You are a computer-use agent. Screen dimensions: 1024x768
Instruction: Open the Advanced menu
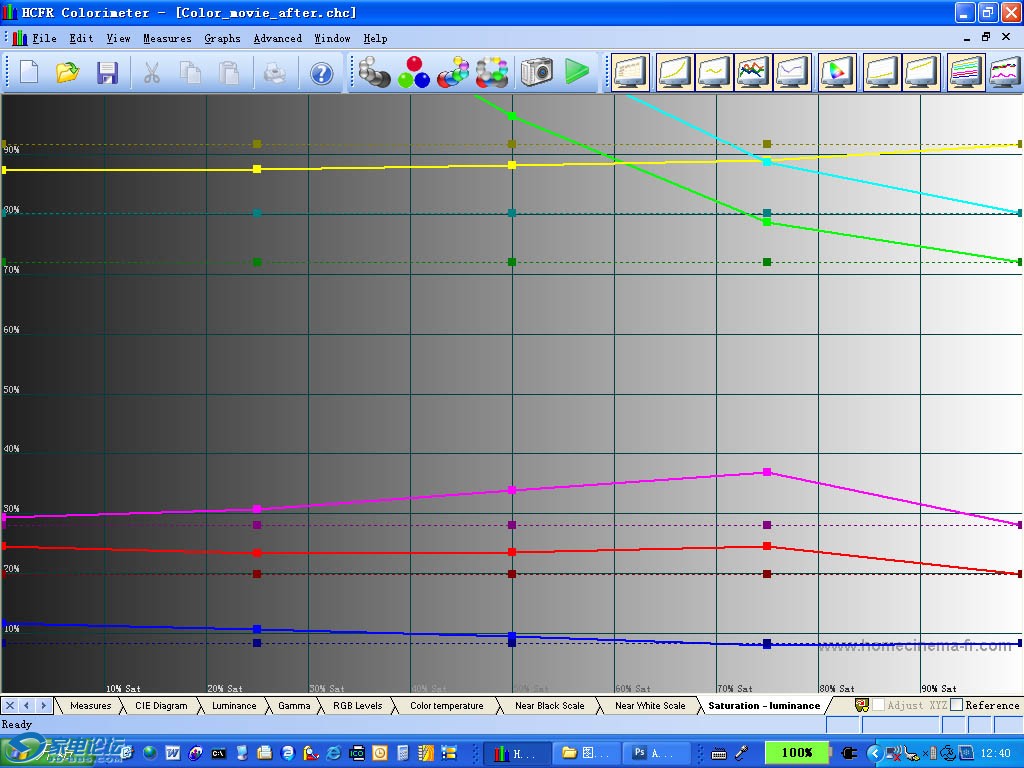point(277,38)
